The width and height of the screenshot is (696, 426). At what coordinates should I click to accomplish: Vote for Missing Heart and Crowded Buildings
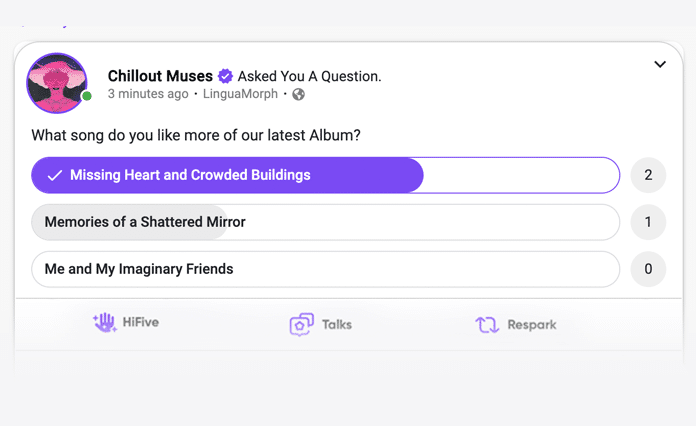coord(326,175)
